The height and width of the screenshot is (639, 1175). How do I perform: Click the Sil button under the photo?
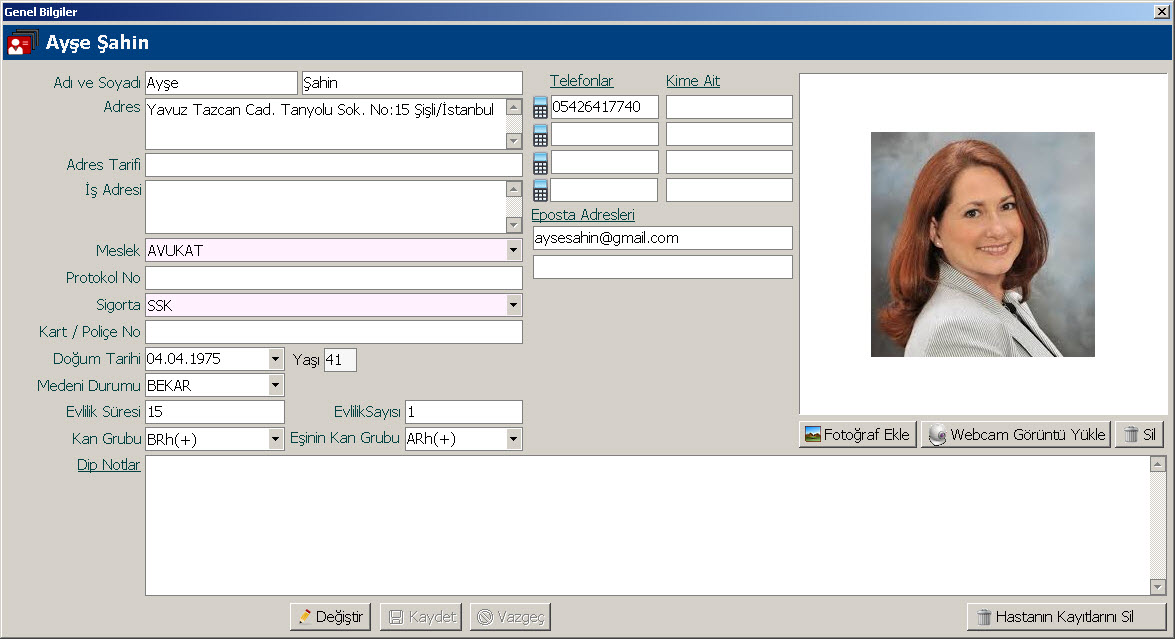tap(1140, 434)
